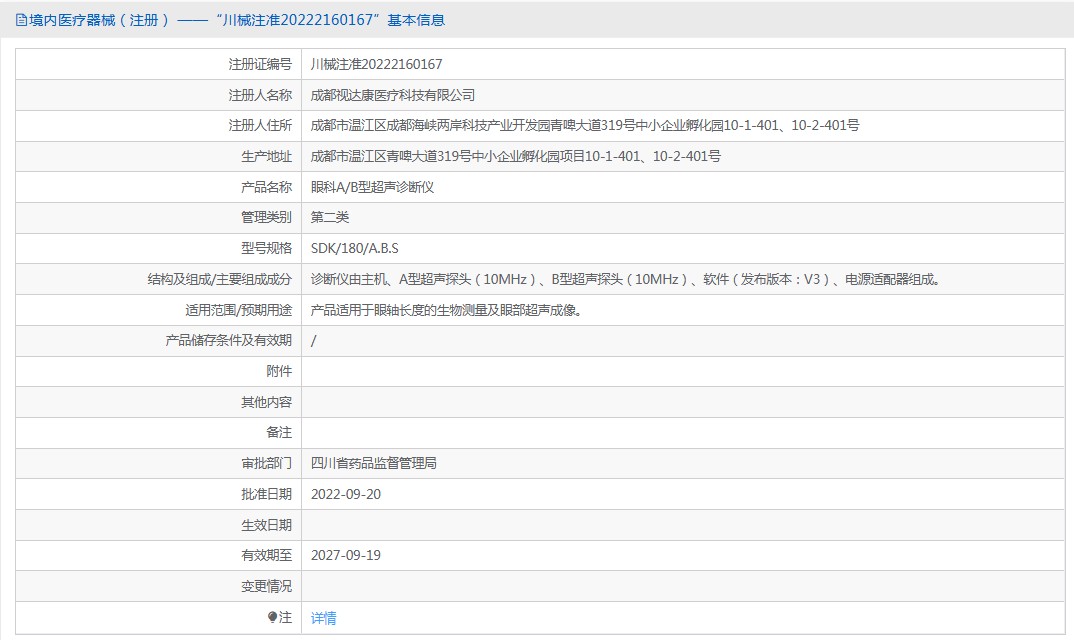Select product name 眼科A/B型超声诊断仪
This screenshot has height=640, width=1074.
coord(372,187)
